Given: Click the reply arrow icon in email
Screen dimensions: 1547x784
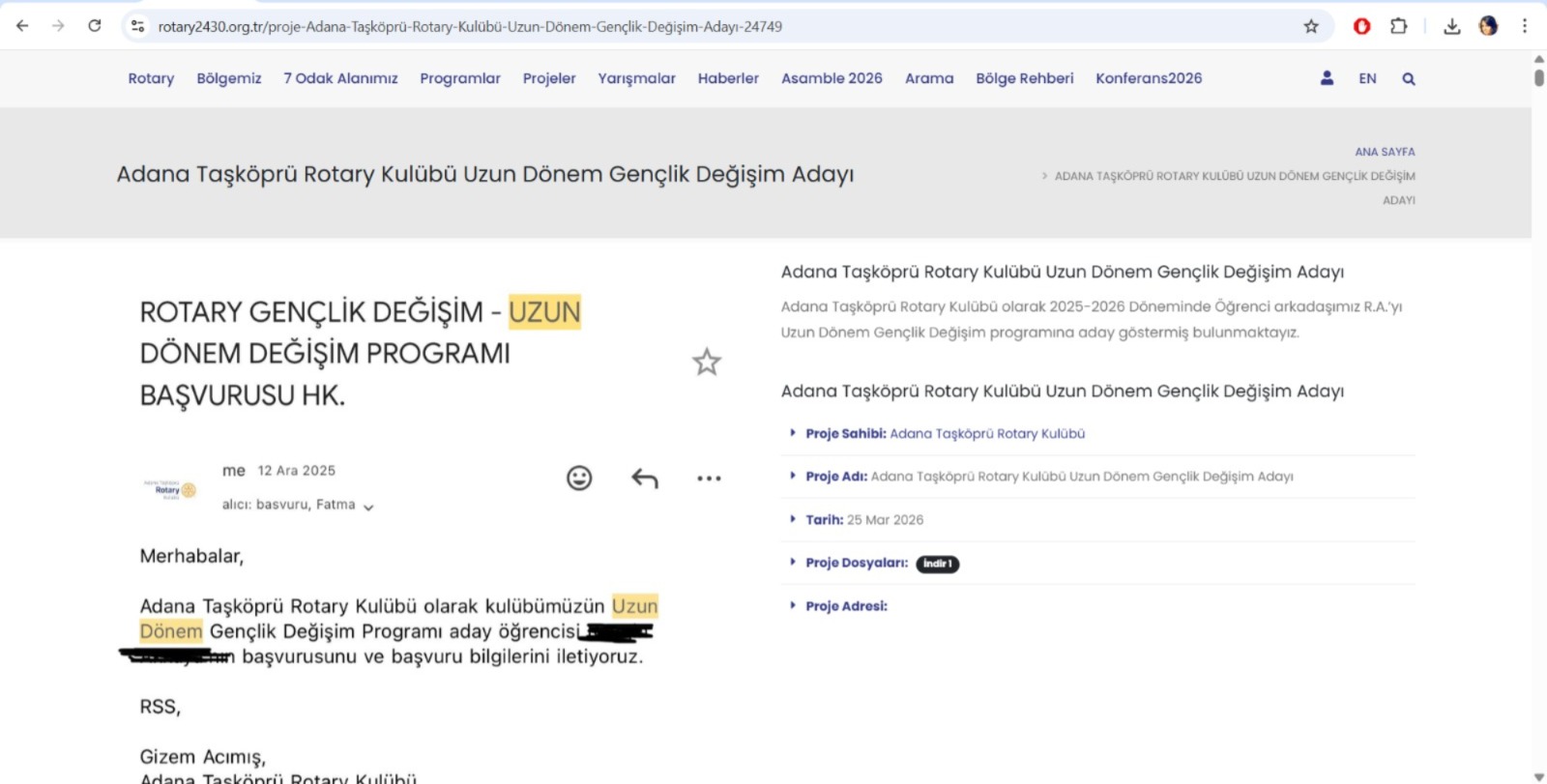Looking at the screenshot, I should [x=645, y=478].
